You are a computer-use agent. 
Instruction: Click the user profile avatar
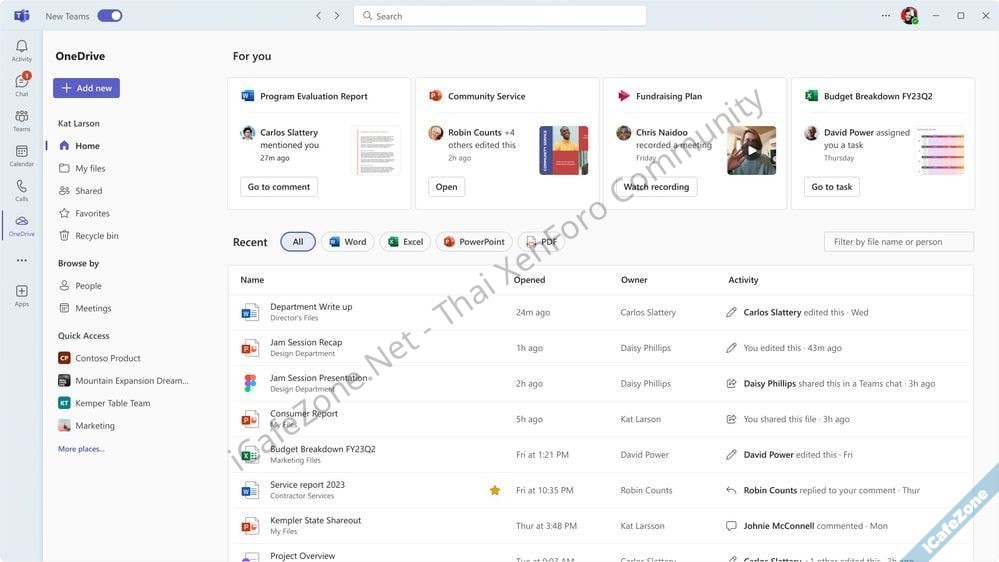(x=908, y=16)
